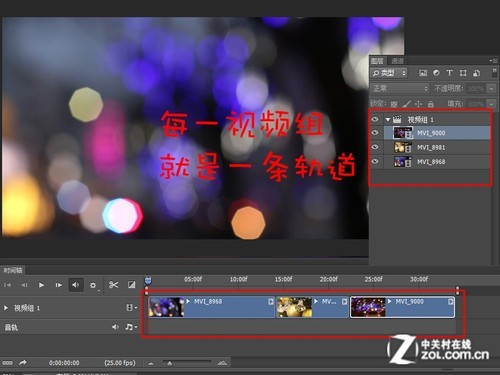Select the MVI_9000 layer row
The image size is (500, 375).
437,133
